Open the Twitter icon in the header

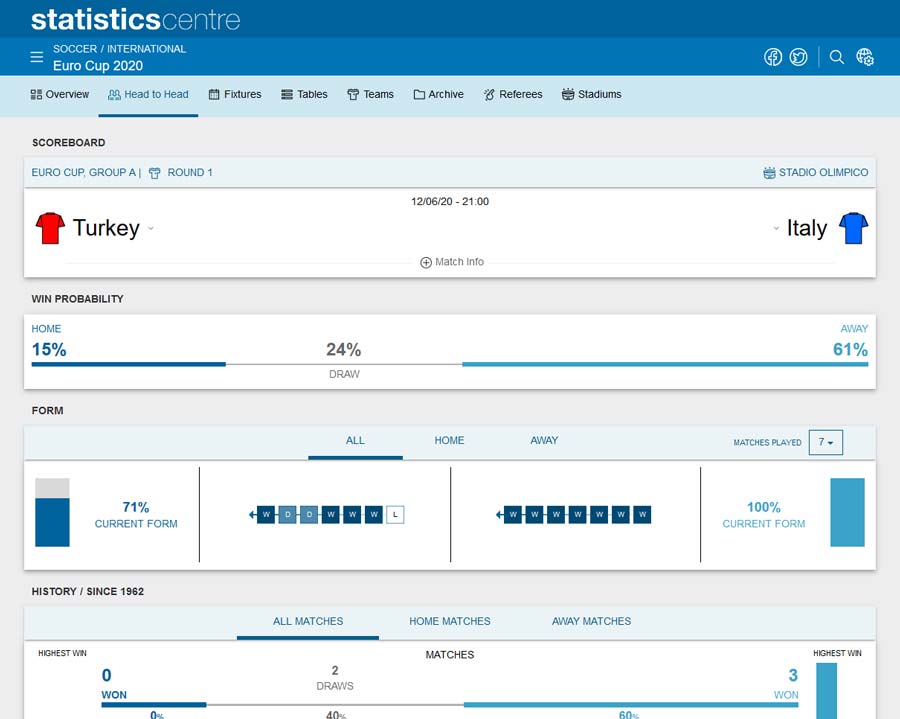click(799, 57)
